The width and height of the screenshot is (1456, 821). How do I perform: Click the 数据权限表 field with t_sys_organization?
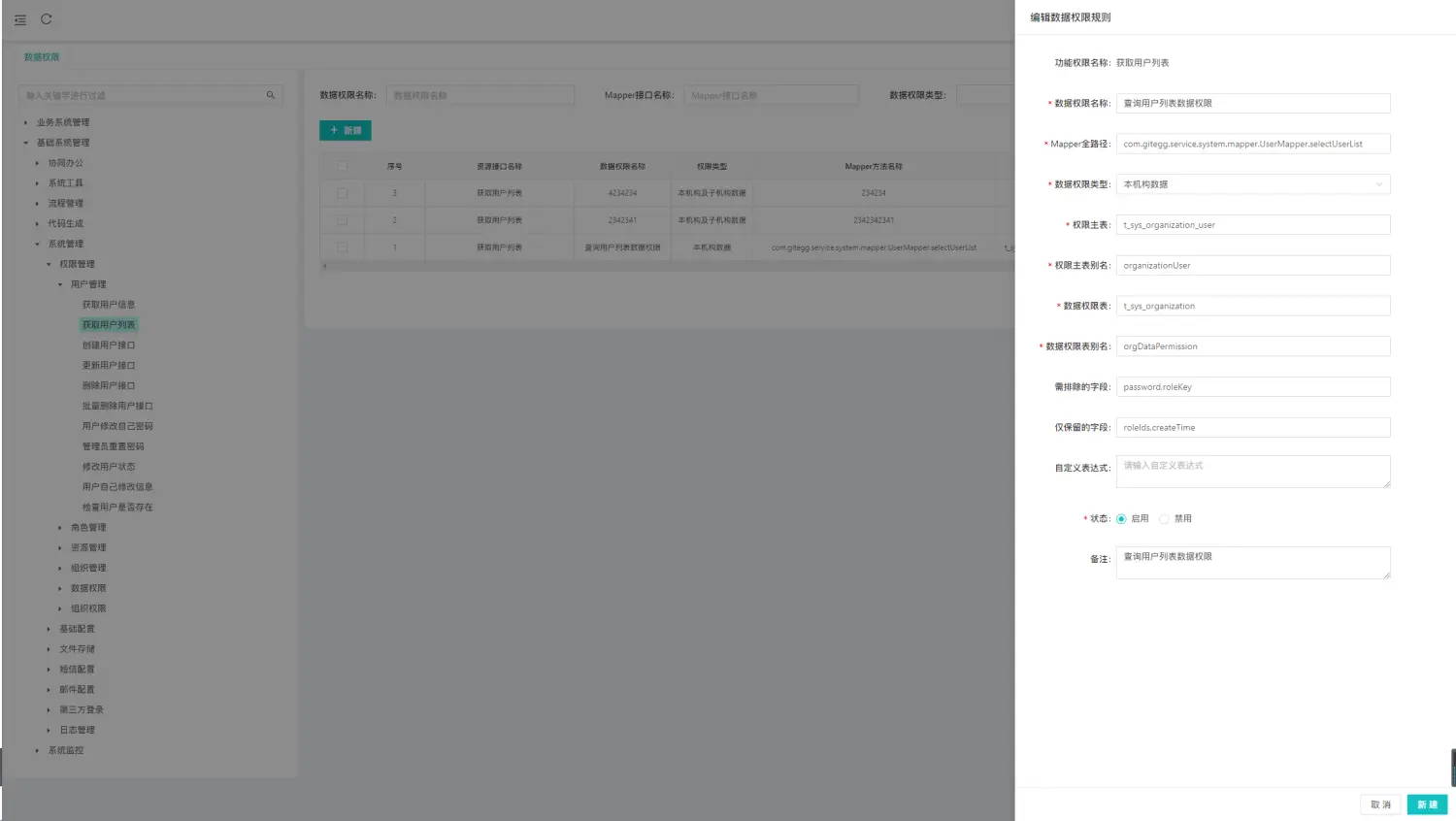(1253, 306)
